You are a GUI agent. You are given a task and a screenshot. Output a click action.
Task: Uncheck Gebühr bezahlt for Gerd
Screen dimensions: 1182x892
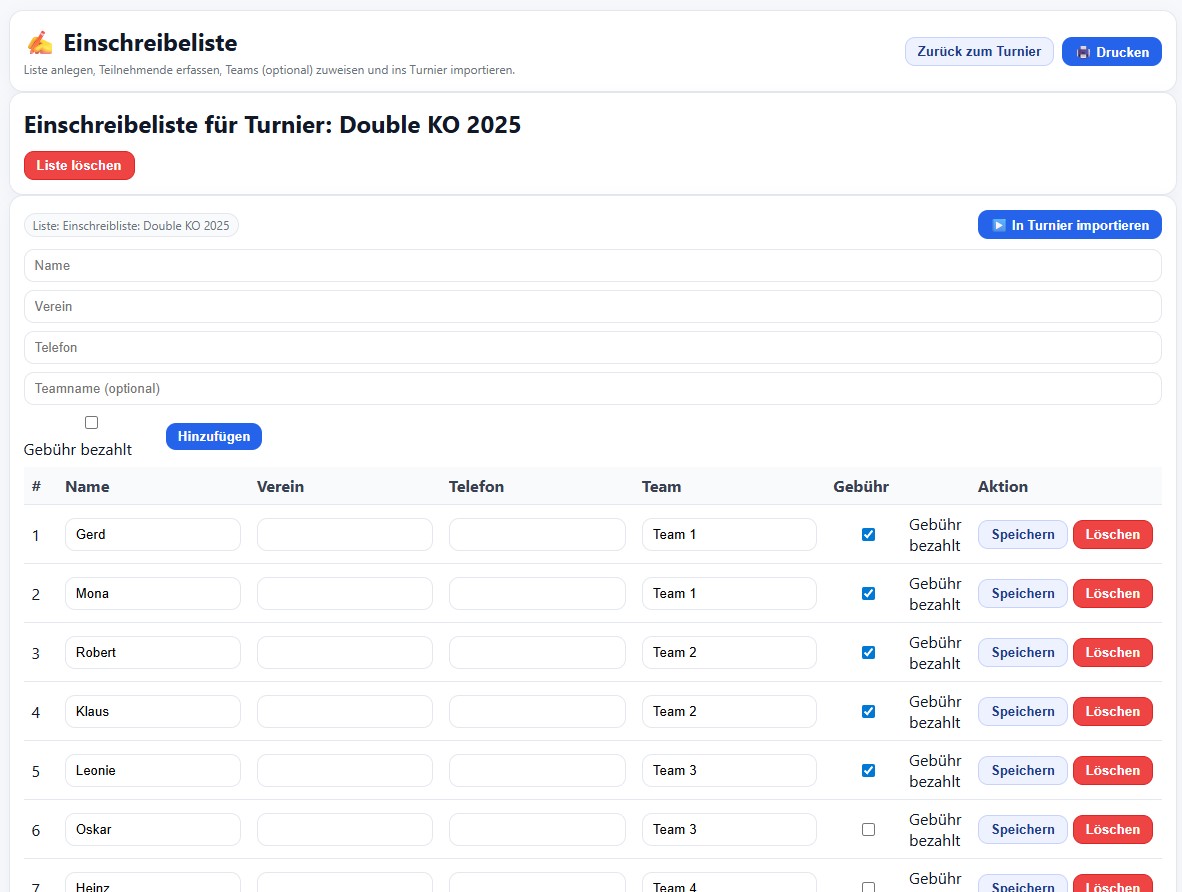coord(868,535)
